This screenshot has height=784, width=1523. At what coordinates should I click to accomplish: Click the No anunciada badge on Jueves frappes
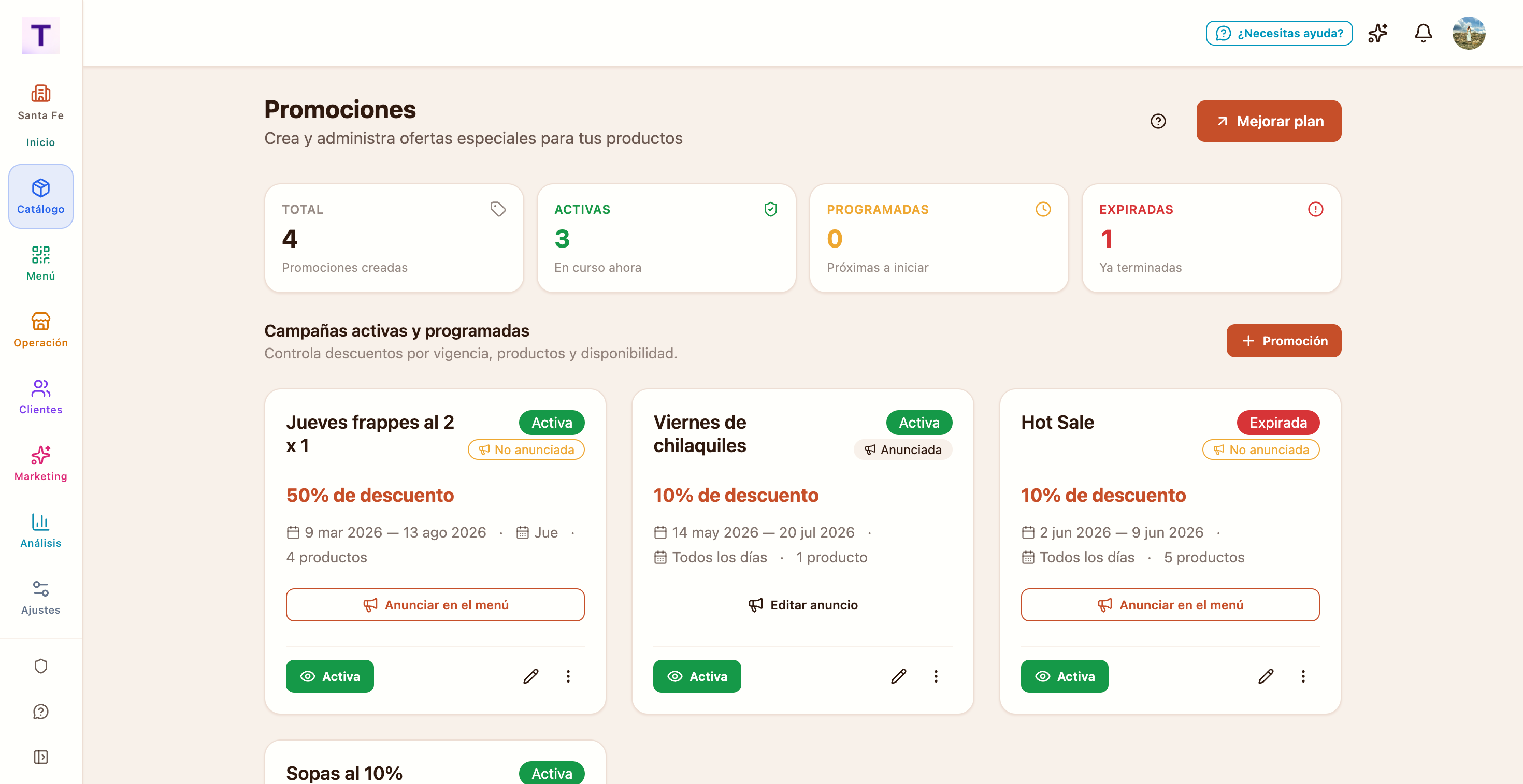pyautogui.click(x=526, y=449)
